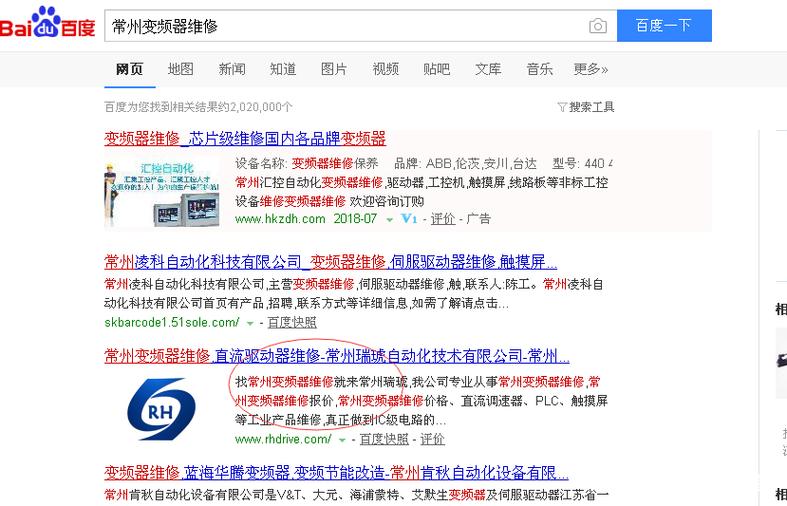Click the Baidu logo

48,23
